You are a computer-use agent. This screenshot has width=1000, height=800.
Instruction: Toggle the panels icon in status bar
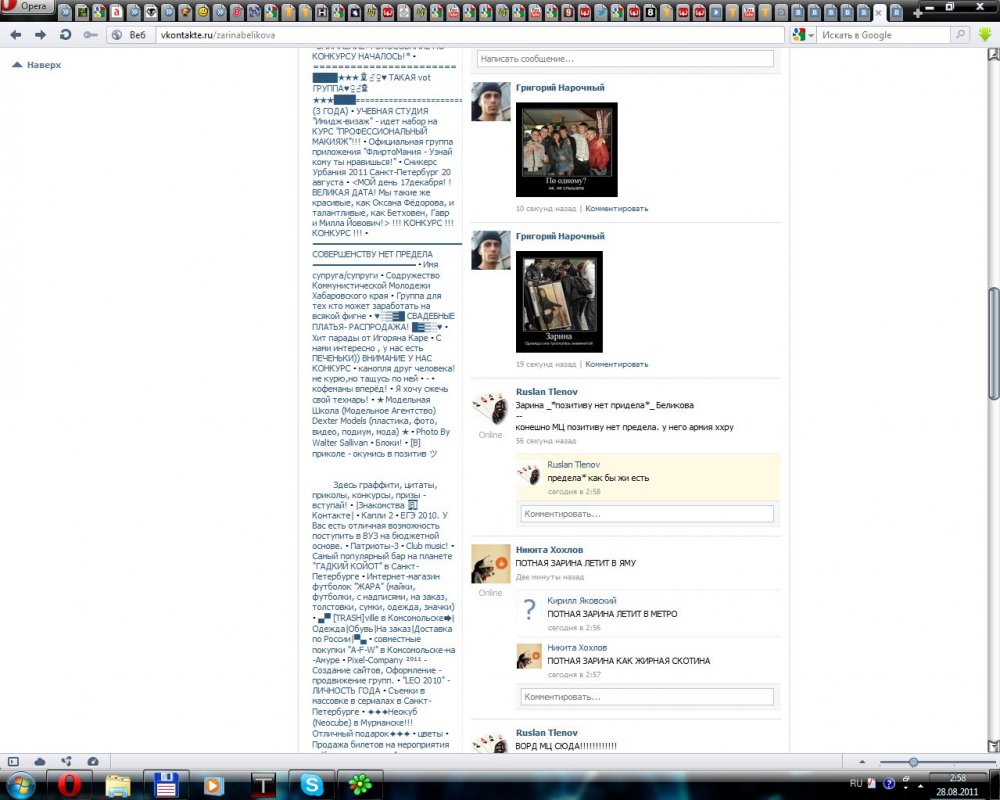click(x=13, y=761)
